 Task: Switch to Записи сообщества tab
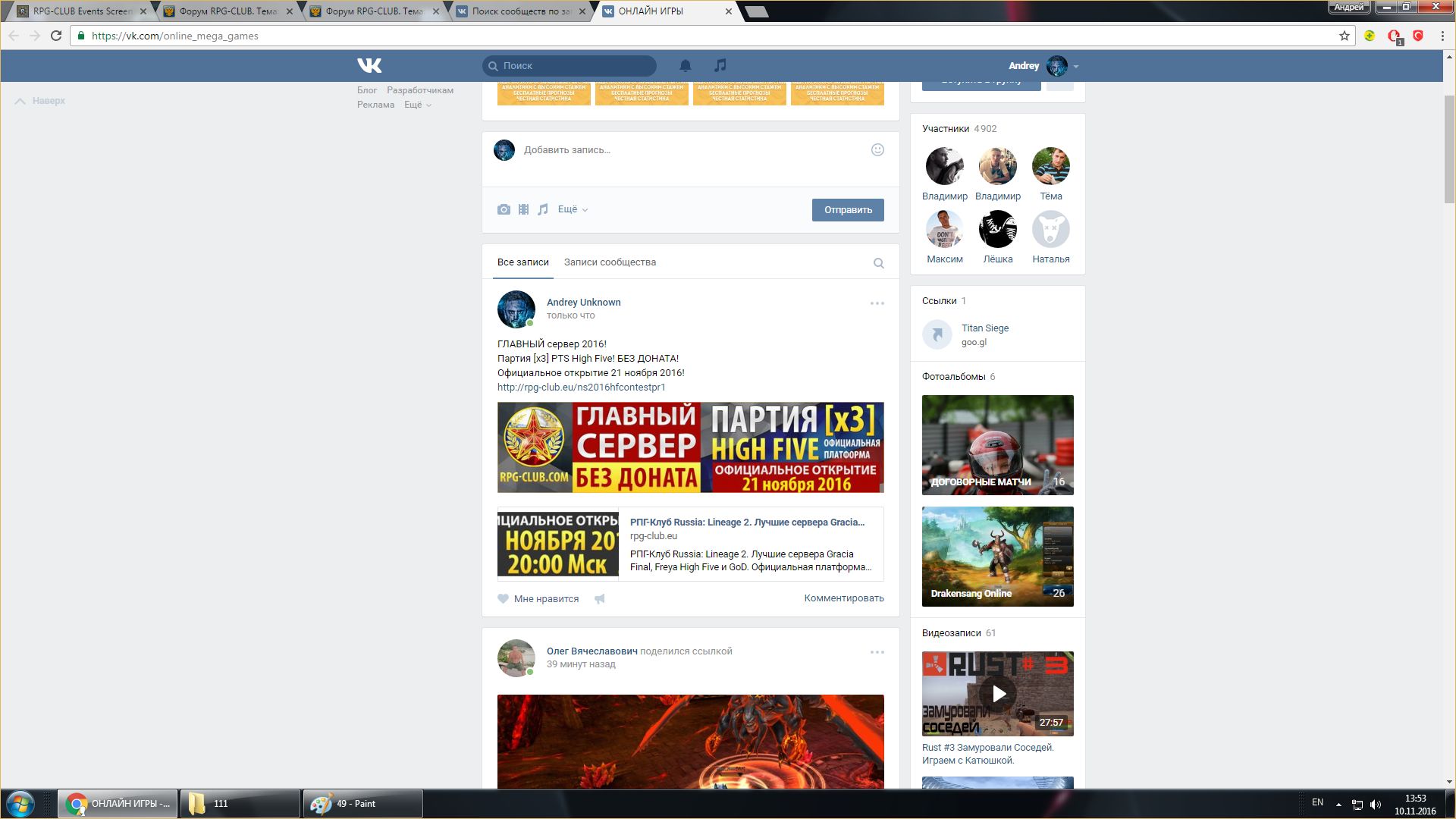pyautogui.click(x=610, y=262)
